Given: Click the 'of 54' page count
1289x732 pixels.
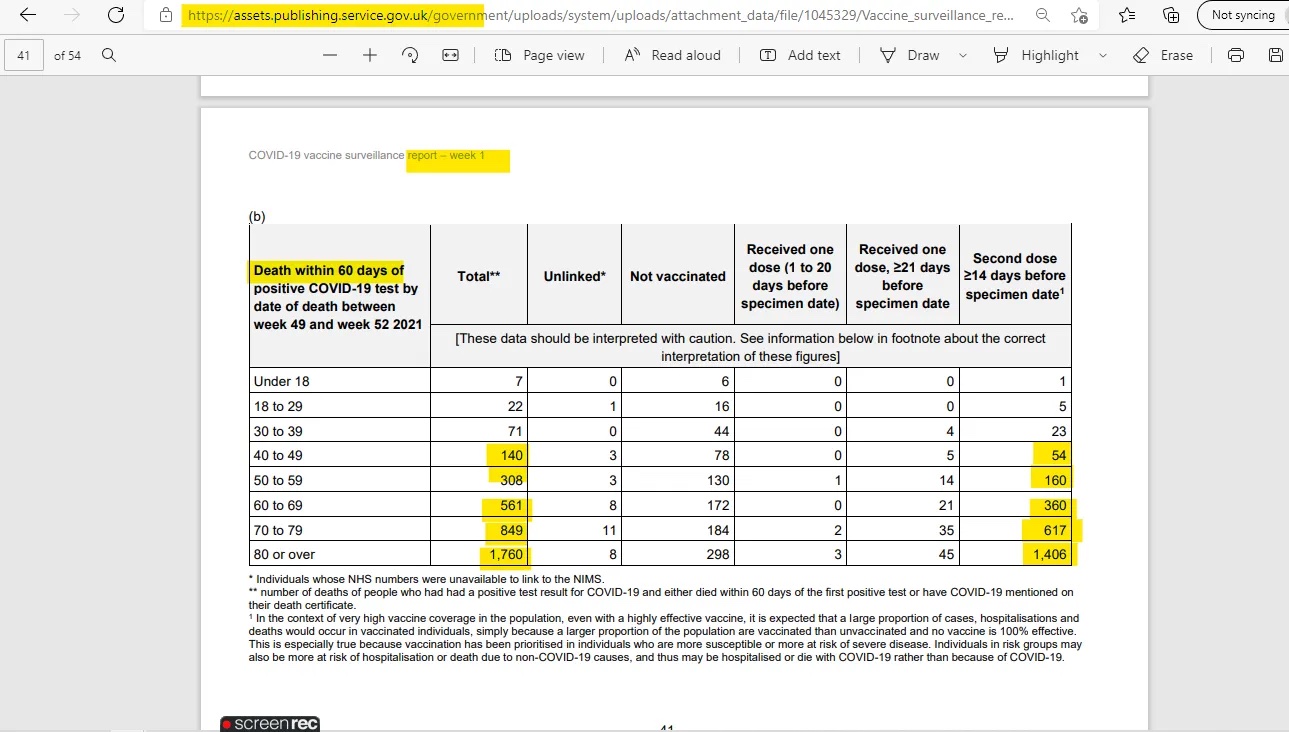Looking at the screenshot, I should 68,56.
